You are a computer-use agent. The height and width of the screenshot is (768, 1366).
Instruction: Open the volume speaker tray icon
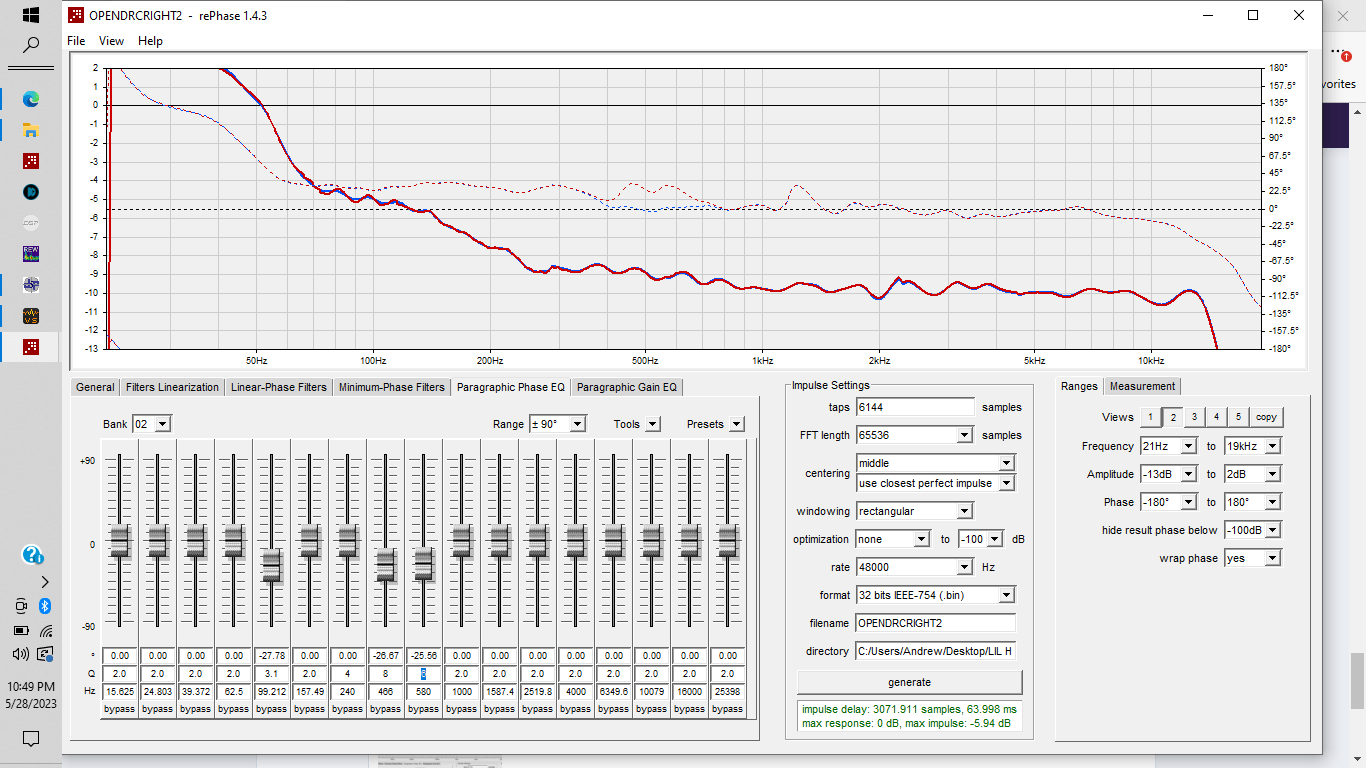20,655
